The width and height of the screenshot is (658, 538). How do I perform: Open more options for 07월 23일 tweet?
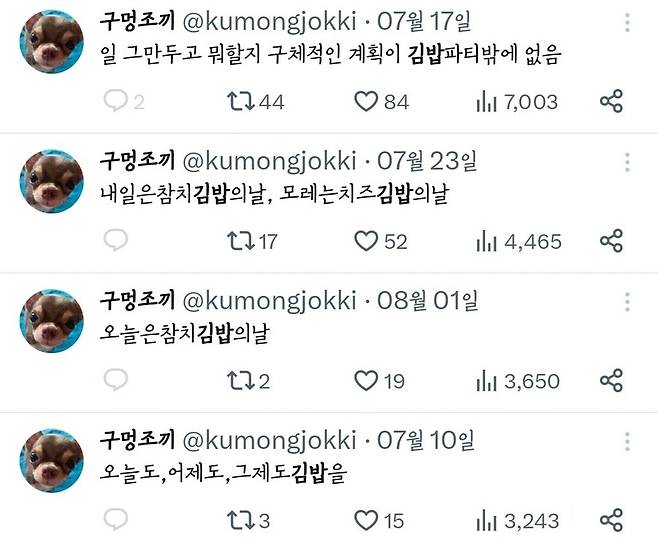pyautogui.click(x=627, y=162)
